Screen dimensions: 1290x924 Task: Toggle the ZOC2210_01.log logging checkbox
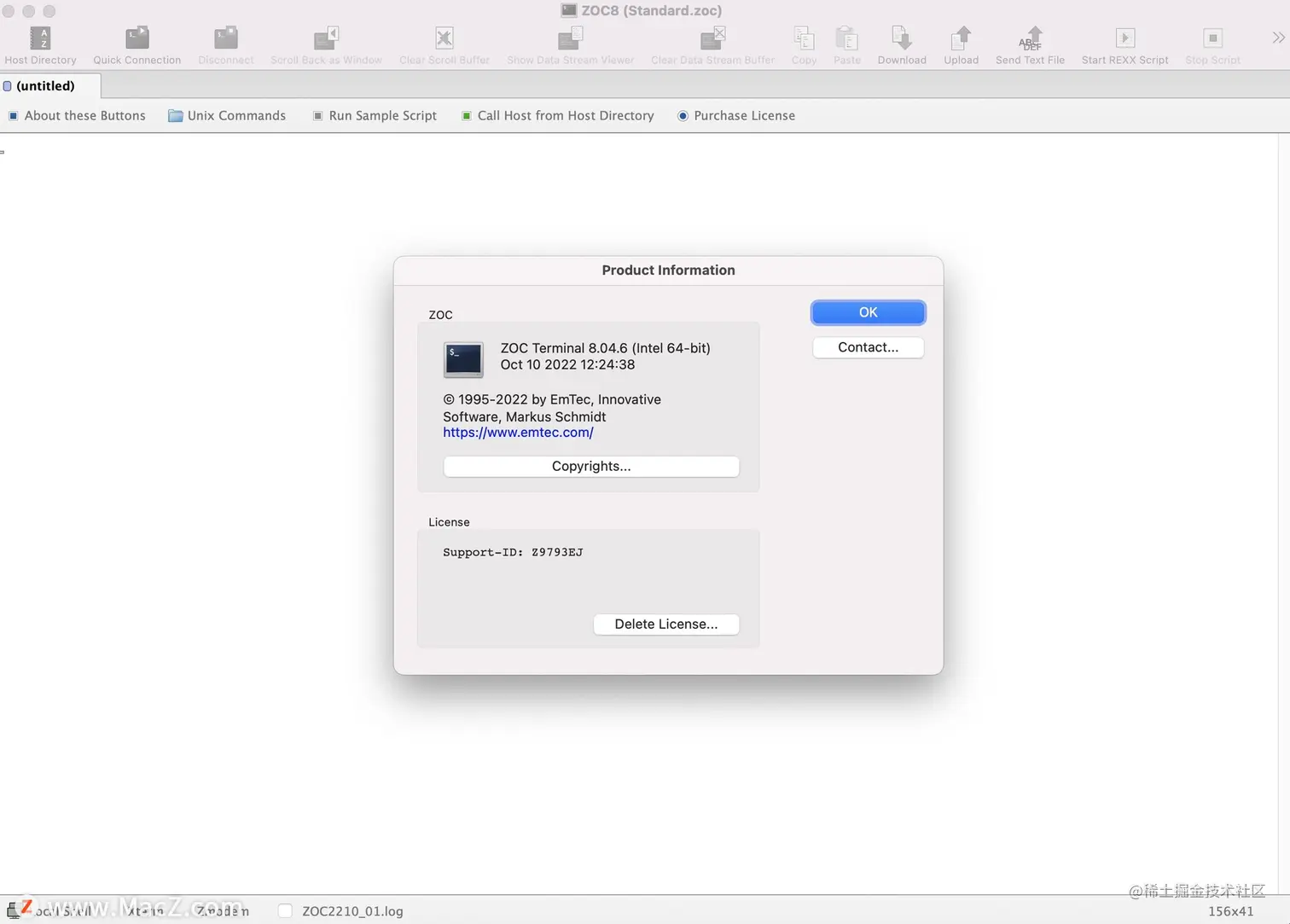[285, 911]
